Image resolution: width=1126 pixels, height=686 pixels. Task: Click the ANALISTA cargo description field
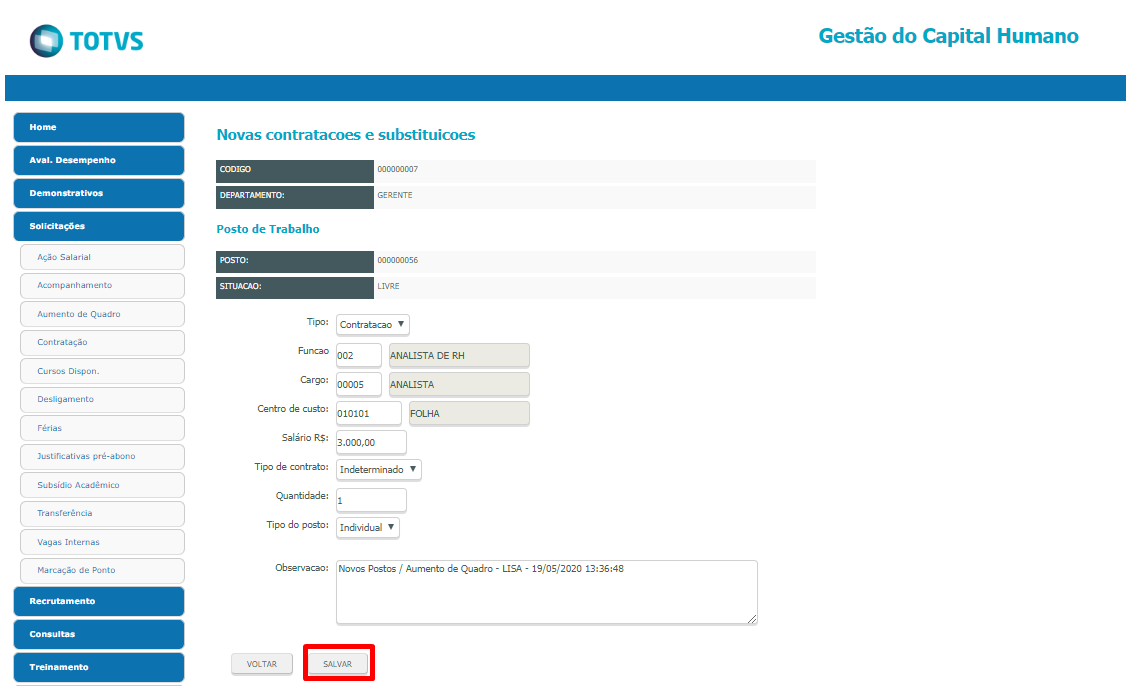[459, 384]
